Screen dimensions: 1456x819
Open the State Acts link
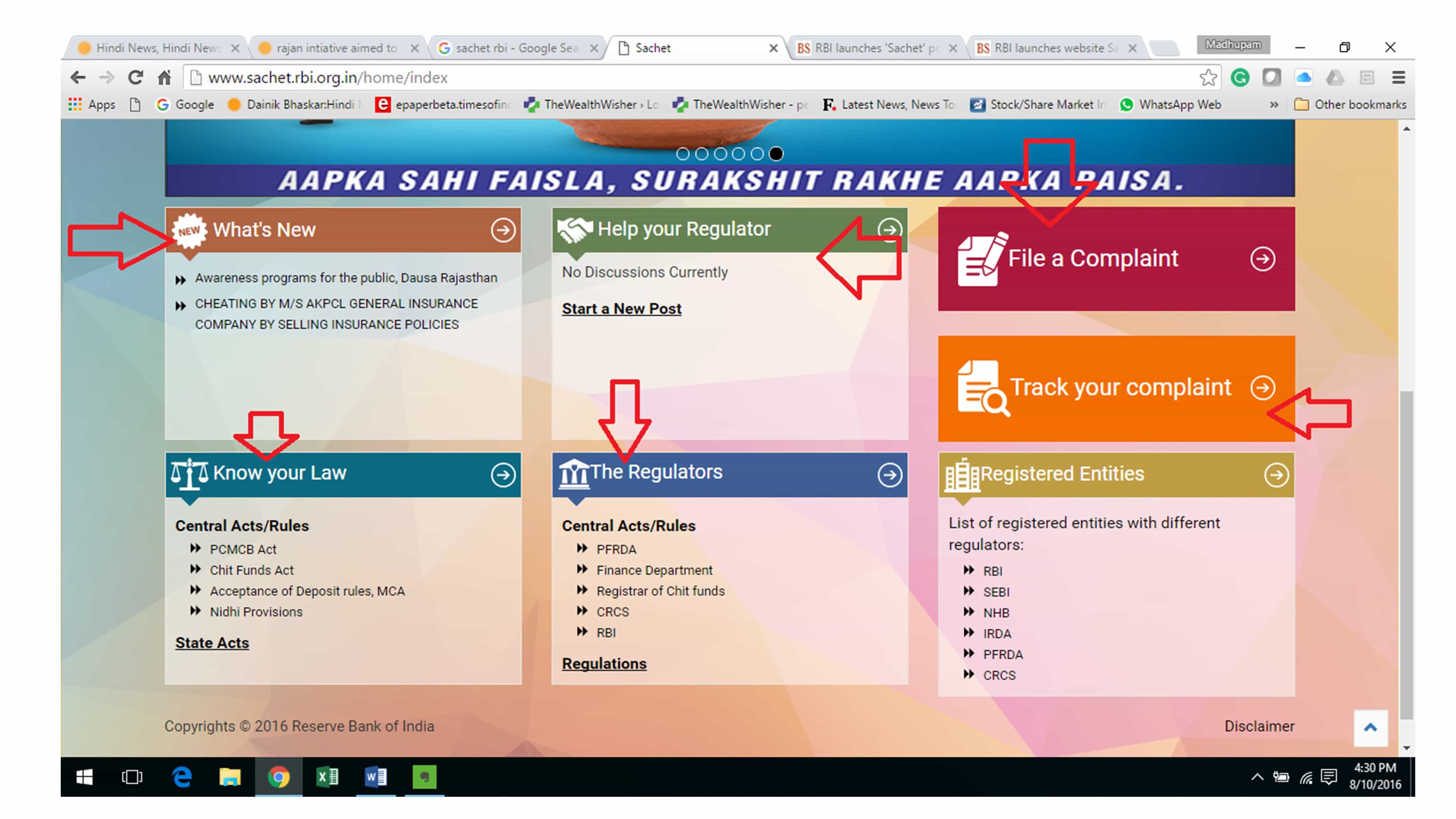click(212, 643)
